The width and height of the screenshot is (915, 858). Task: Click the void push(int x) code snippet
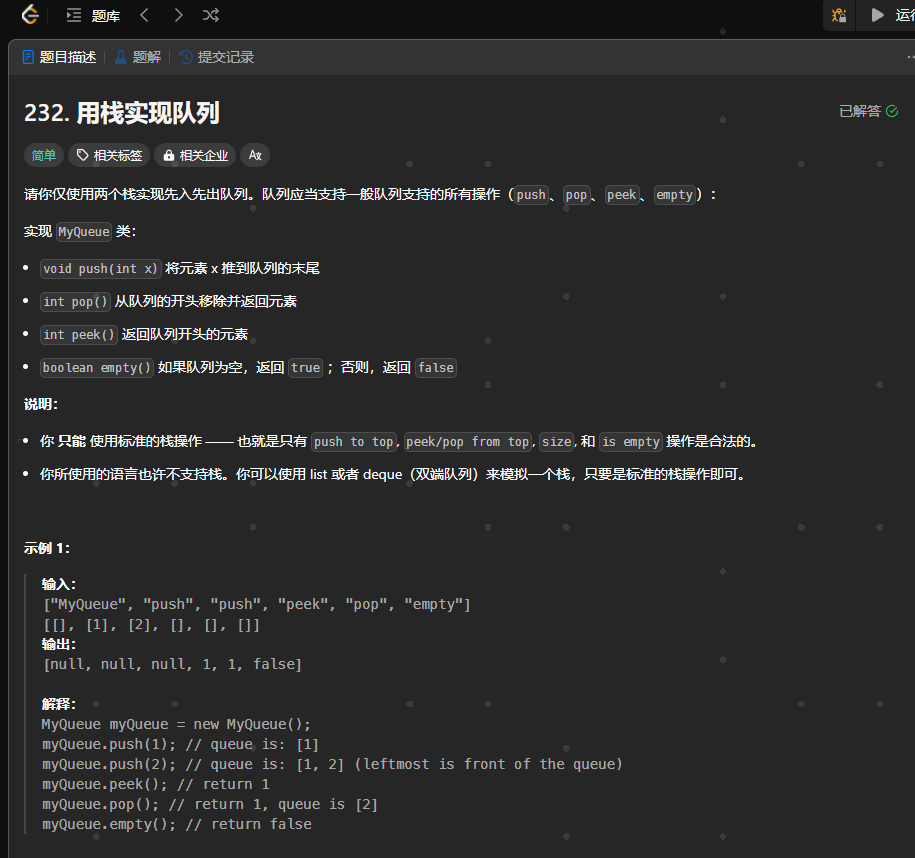click(100, 268)
